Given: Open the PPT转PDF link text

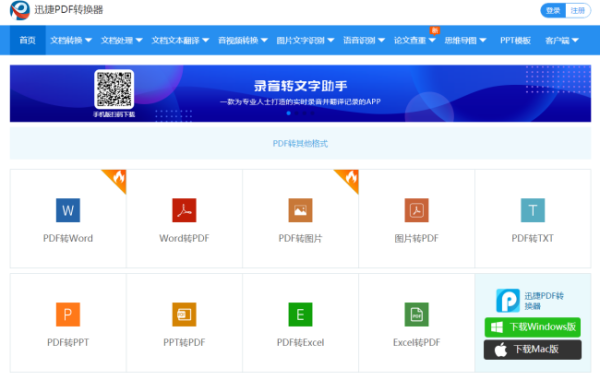Looking at the screenshot, I should pos(184,342).
